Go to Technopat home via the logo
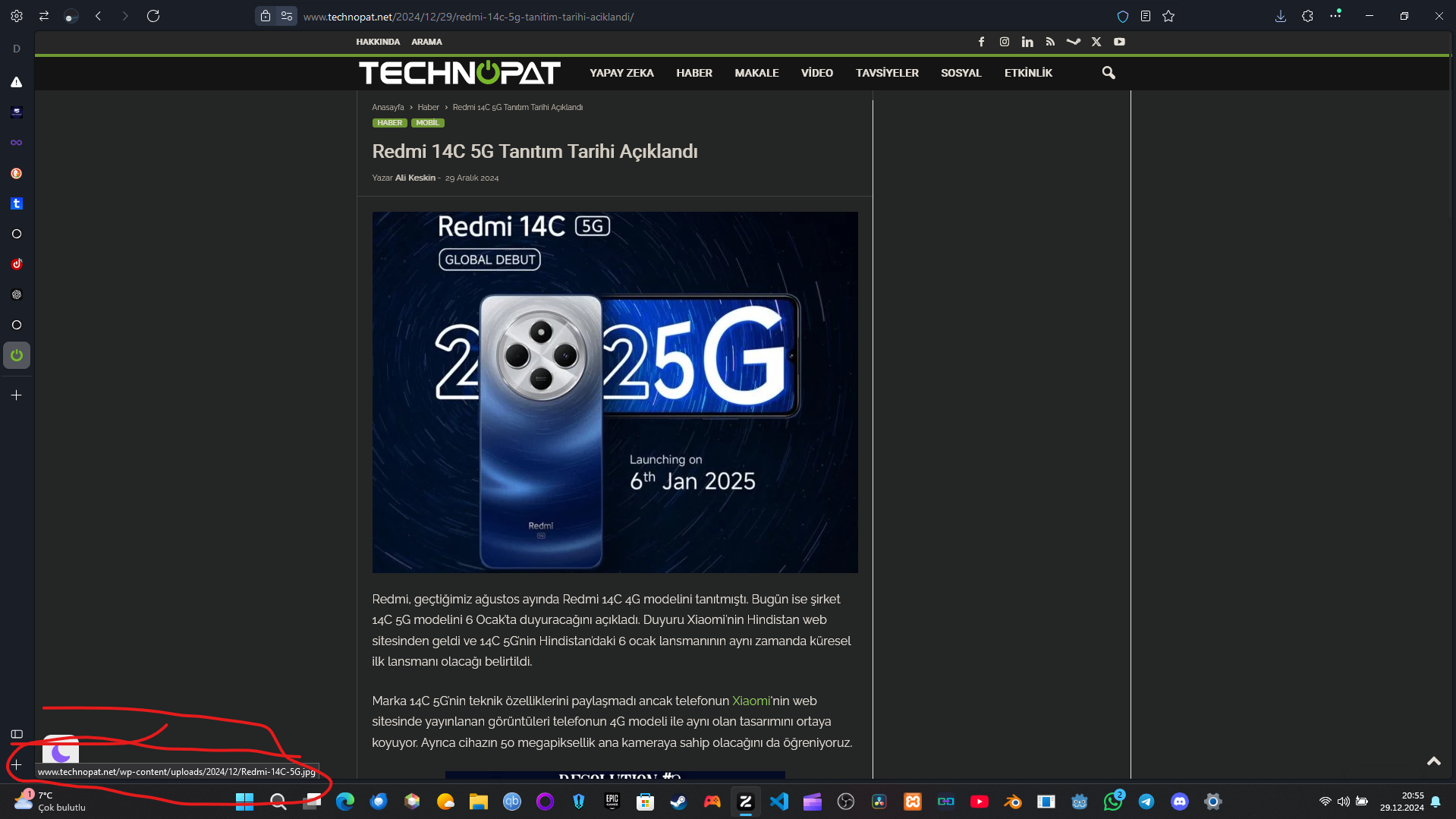 pos(460,73)
